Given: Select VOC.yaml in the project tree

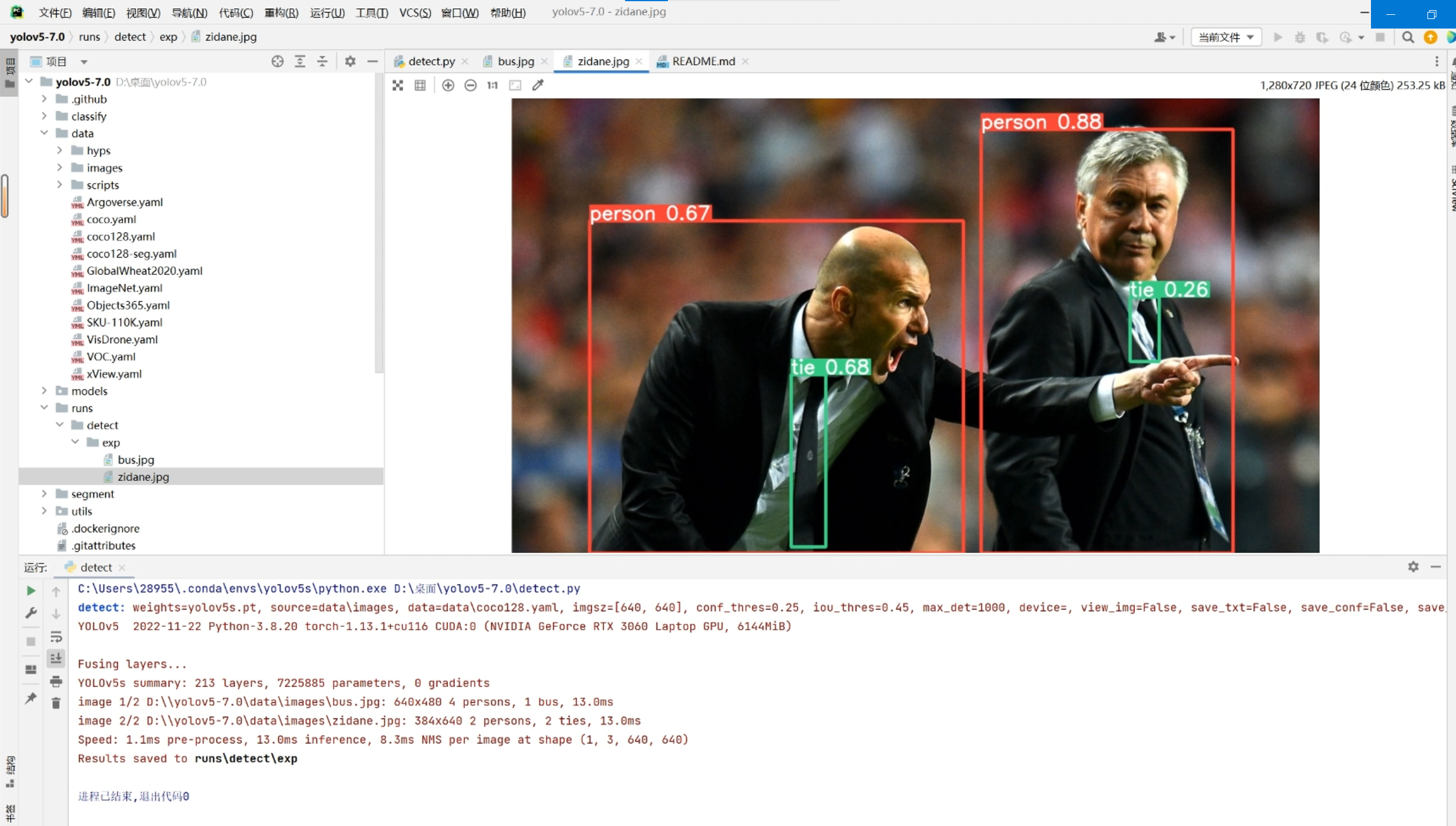Looking at the screenshot, I should pyautogui.click(x=111, y=356).
